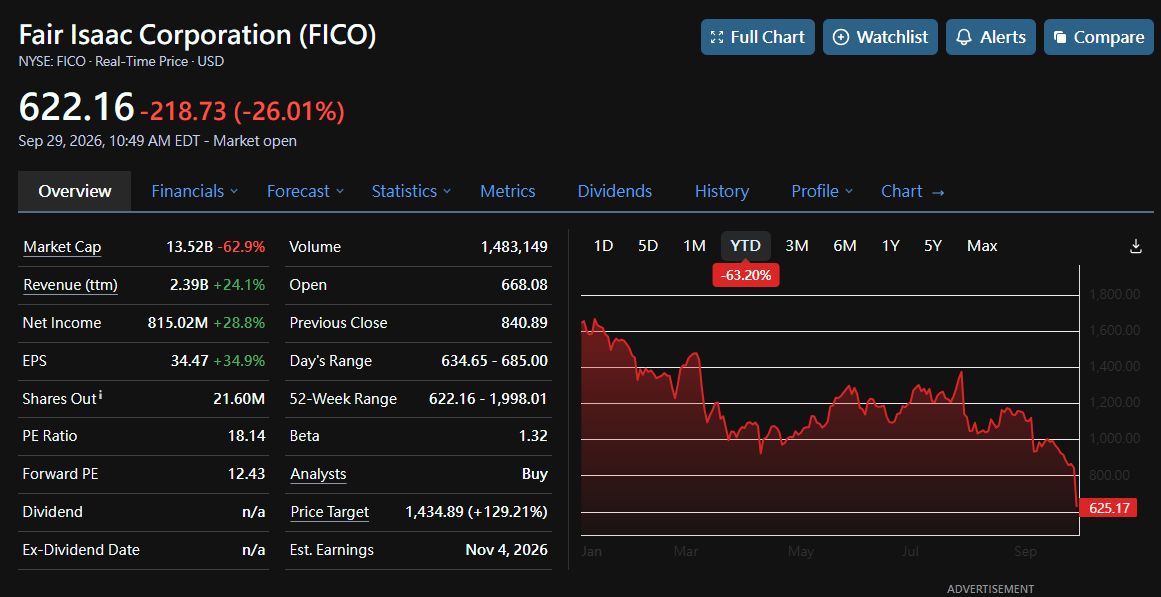Select the Max chart range
1161x597 pixels.
point(982,246)
